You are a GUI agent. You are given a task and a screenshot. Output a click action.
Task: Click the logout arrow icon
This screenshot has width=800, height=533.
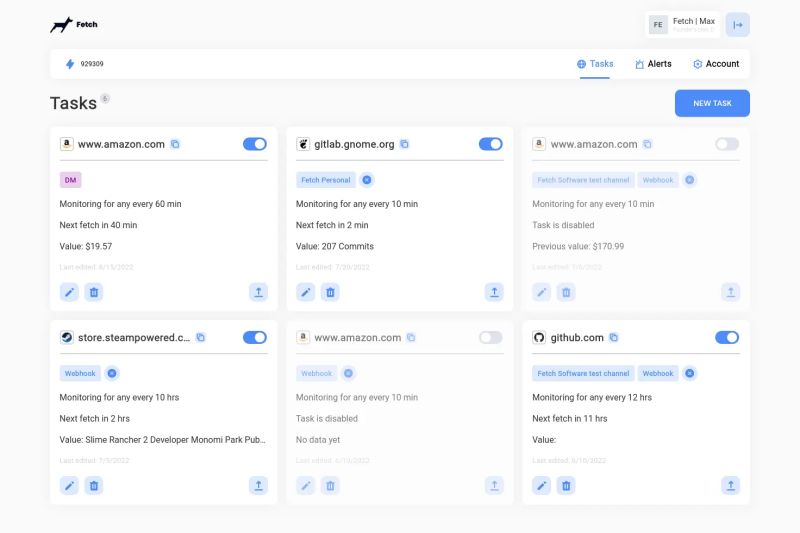pyautogui.click(x=738, y=24)
